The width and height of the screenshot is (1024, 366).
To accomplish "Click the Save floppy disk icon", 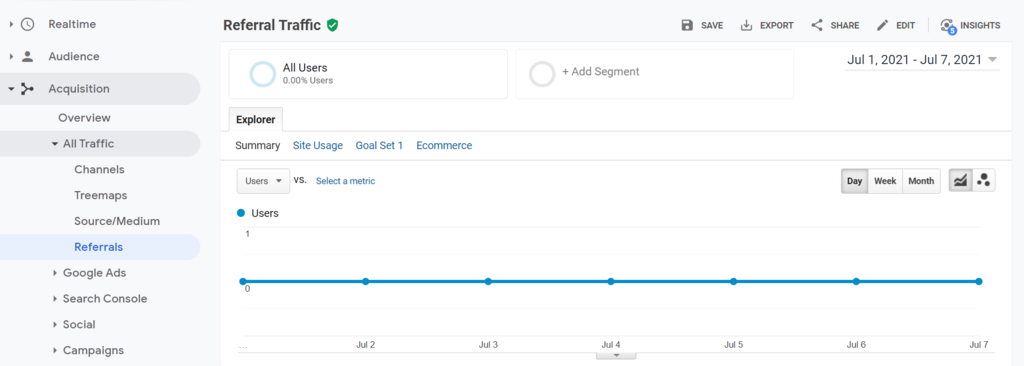I will [x=686, y=25].
